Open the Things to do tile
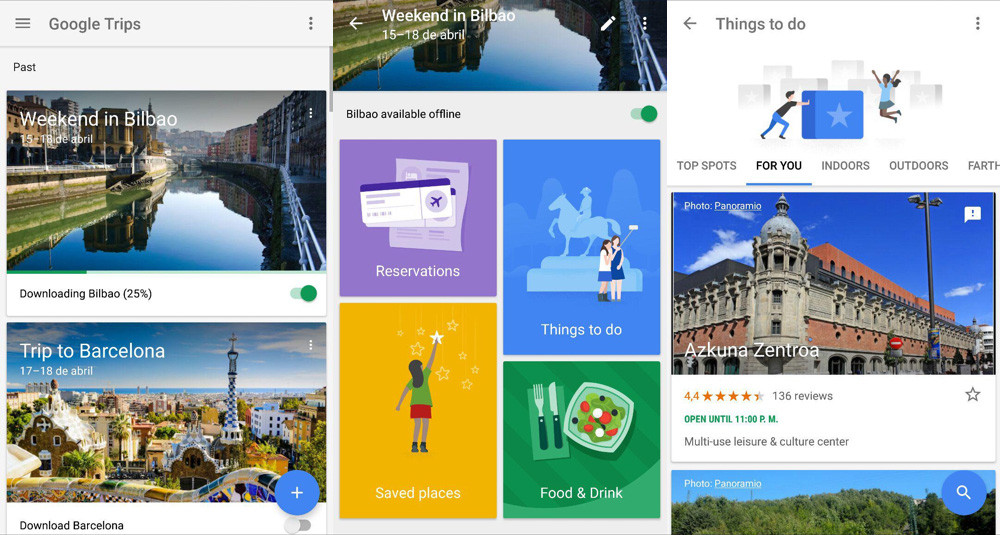The width and height of the screenshot is (1000, 535). coord(582,247)
